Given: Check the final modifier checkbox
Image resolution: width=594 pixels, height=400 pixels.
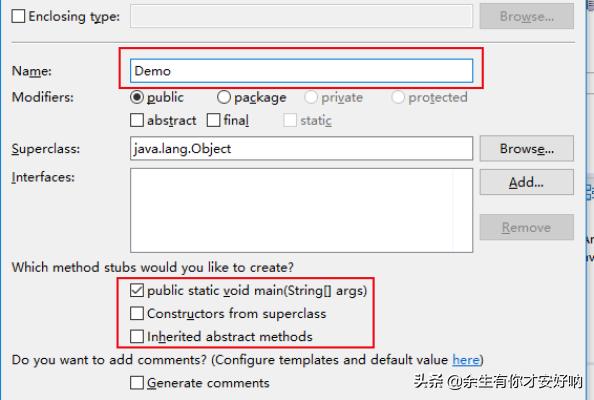Looking at the screenshot, I should coord(213,120).
